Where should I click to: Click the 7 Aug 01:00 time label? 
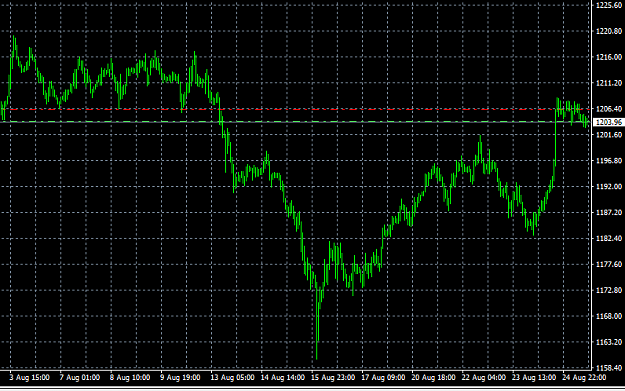coord(80,377)
